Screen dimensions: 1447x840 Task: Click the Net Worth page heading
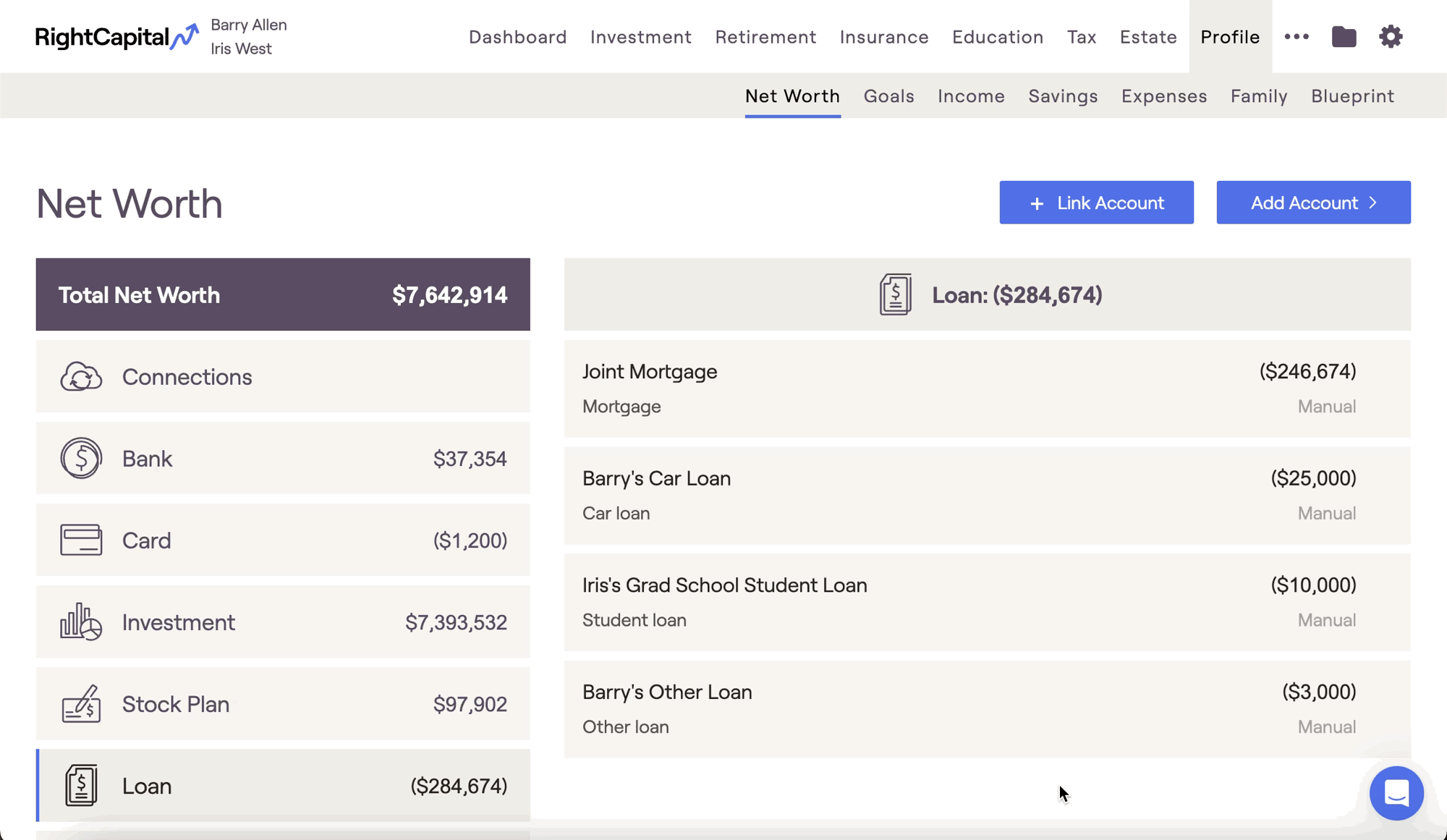click(x=130, y=203)
